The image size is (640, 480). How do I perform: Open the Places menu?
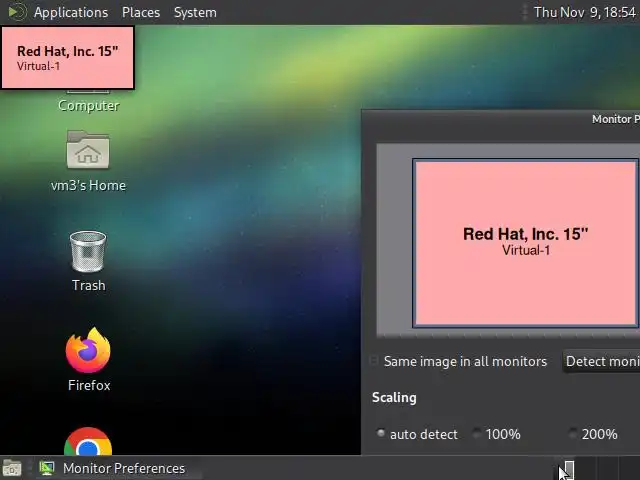141,12
